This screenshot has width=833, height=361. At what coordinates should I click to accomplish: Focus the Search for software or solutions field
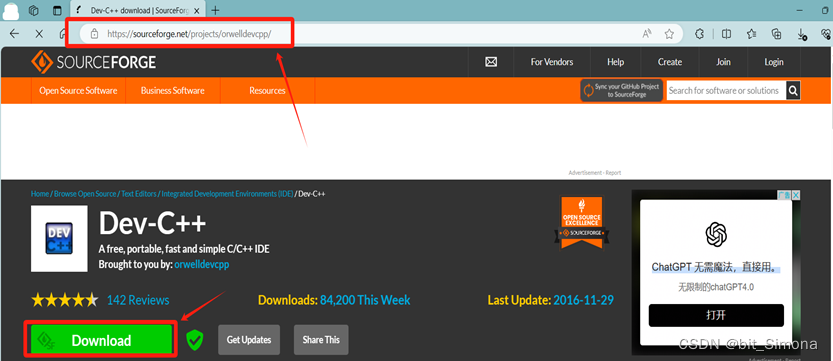coord(726,91)
